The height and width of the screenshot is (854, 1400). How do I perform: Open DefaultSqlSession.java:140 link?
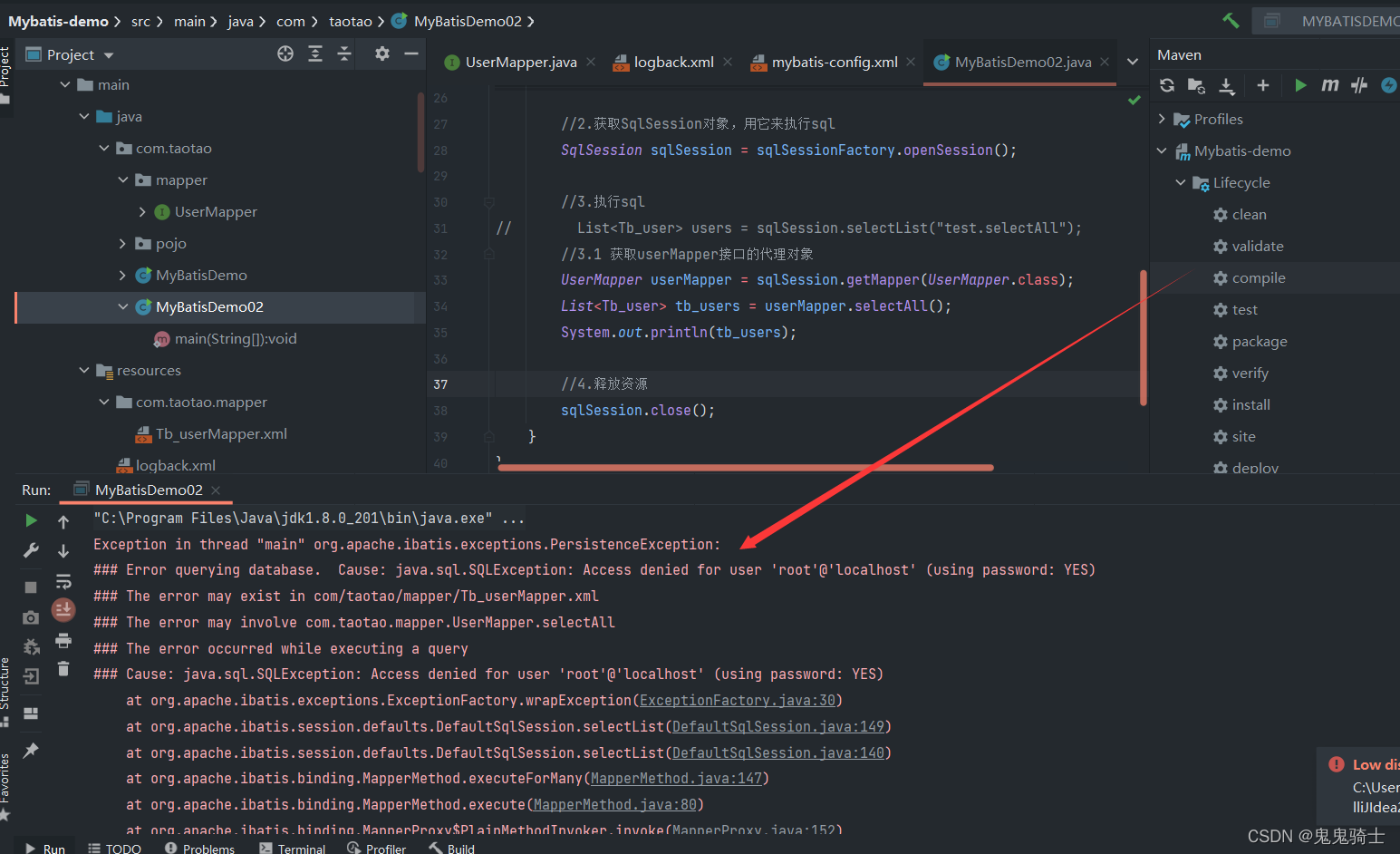click(778, 753)
